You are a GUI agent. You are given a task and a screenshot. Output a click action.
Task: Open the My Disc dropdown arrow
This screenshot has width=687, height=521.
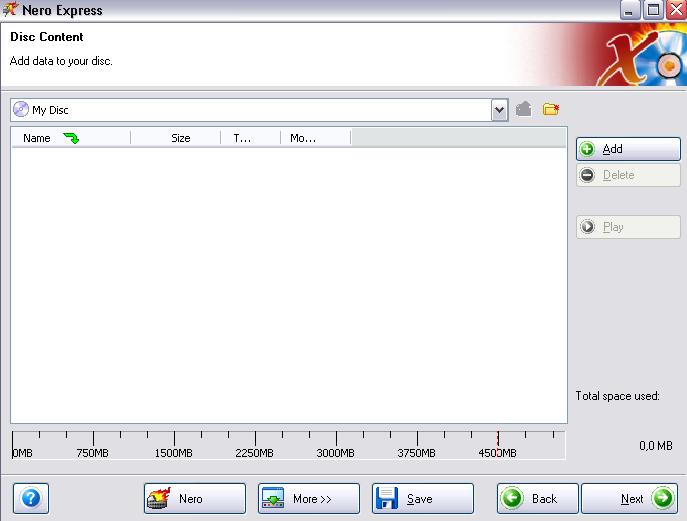[x=499, y=110]
